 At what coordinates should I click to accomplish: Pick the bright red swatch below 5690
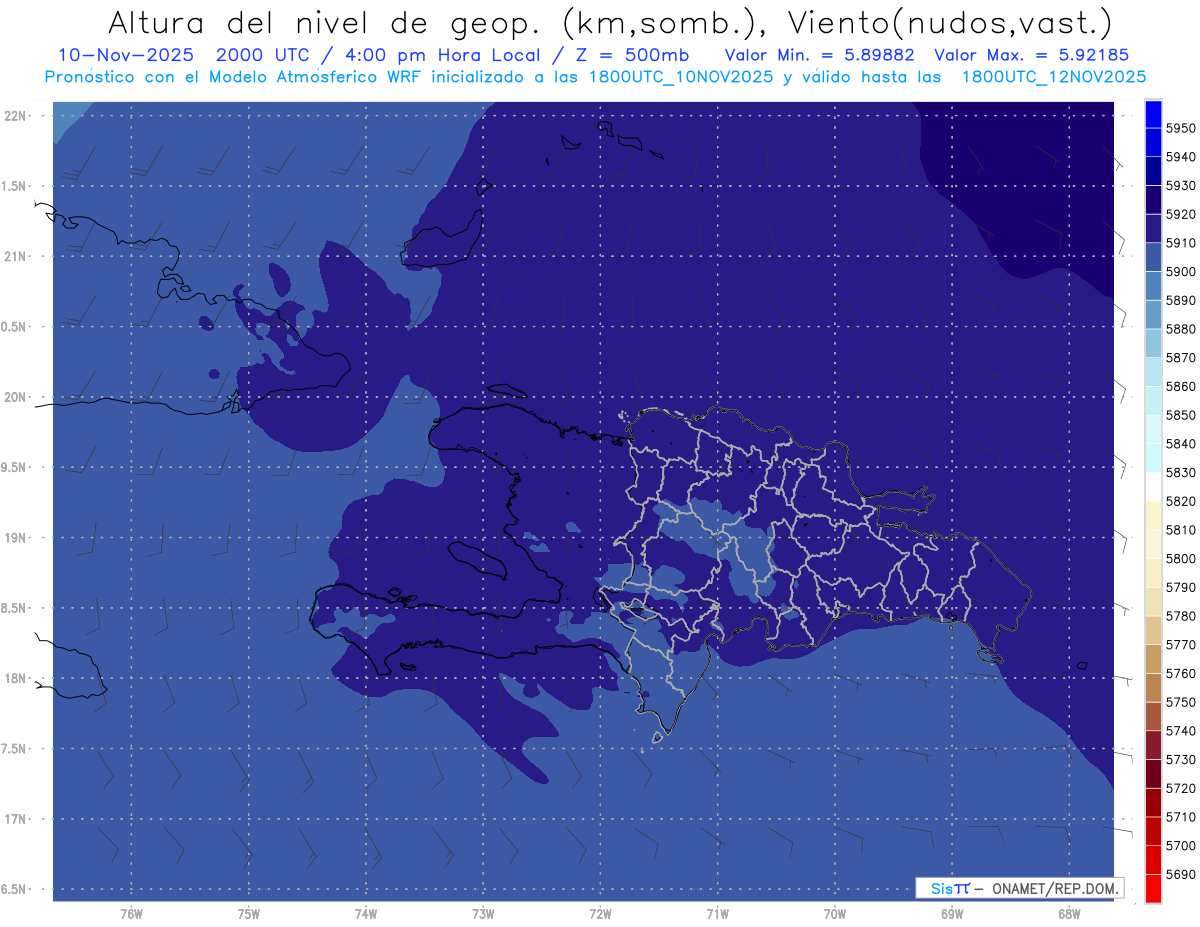(x=1153, y=888)
